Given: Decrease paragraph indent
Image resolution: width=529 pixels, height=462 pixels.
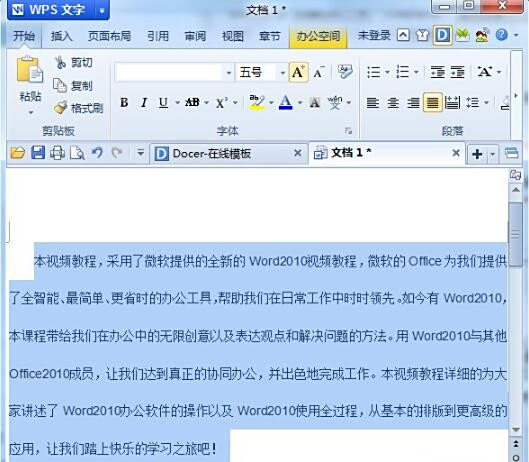Looking at the screenshot, I should point(437,72).
